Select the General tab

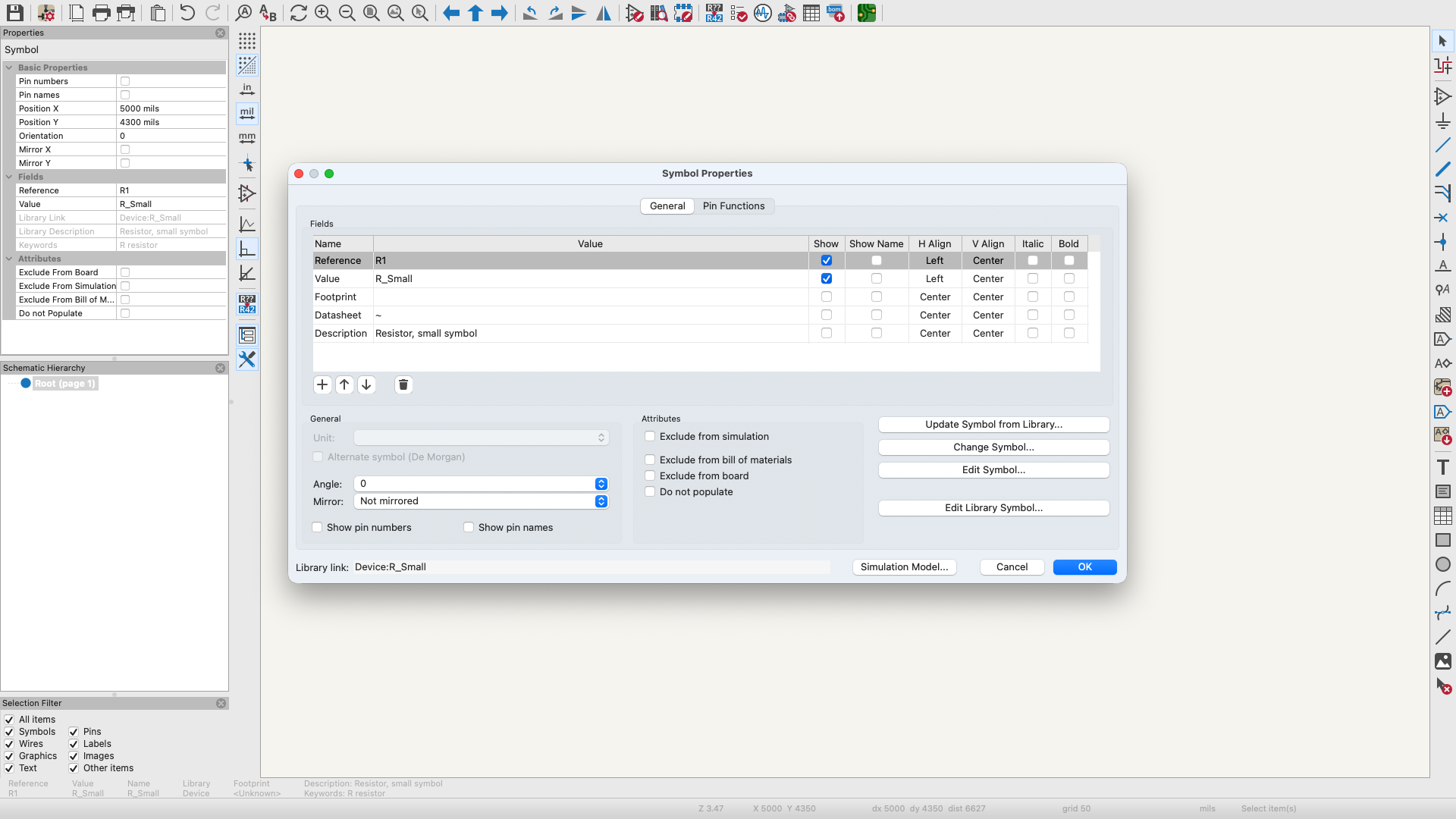[667, 206]
